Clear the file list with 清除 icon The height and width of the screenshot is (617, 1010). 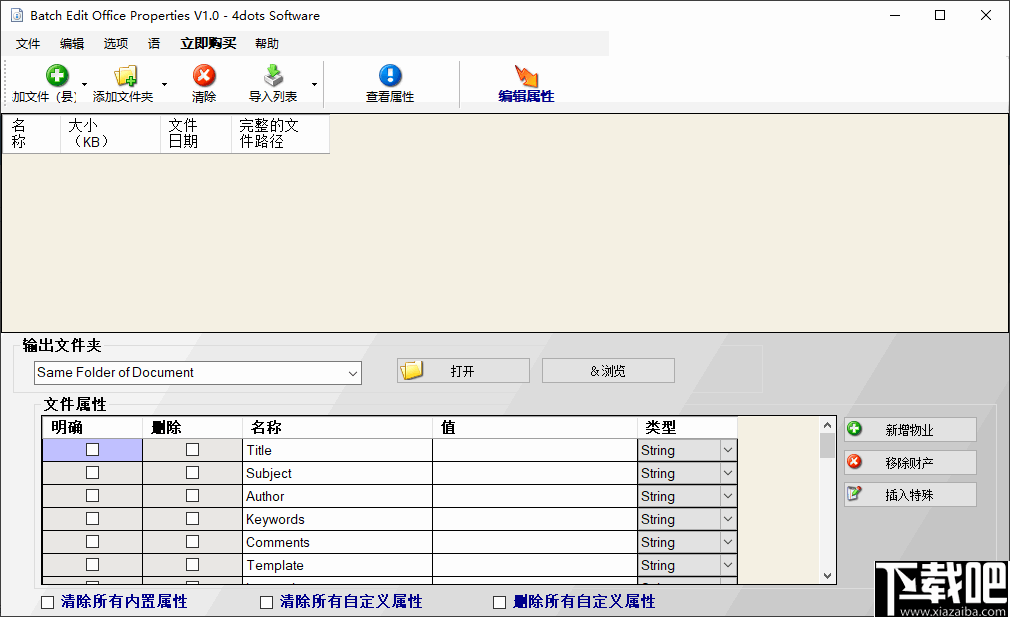203,74
